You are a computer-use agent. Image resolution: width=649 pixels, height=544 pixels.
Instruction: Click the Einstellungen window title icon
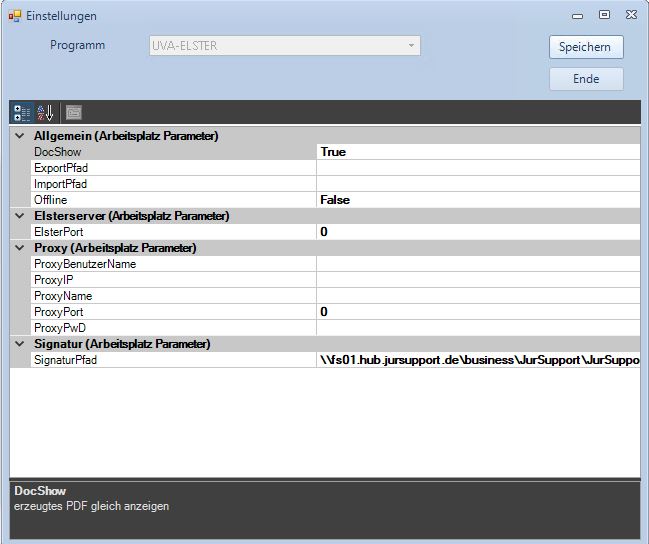coord(15,16)
